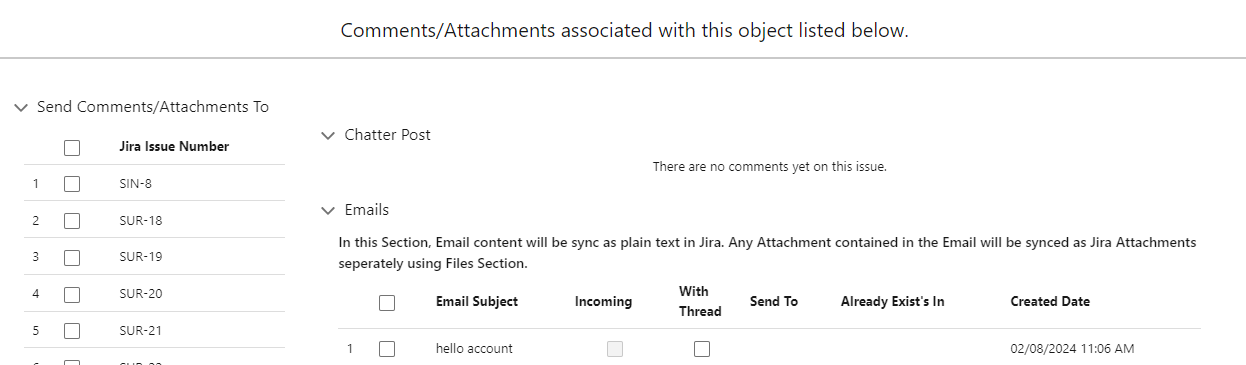Check the SIN-8 issue checkbox
Image resolution: width=1246 pixels, height=365 pixels.
tap(72, 184)
